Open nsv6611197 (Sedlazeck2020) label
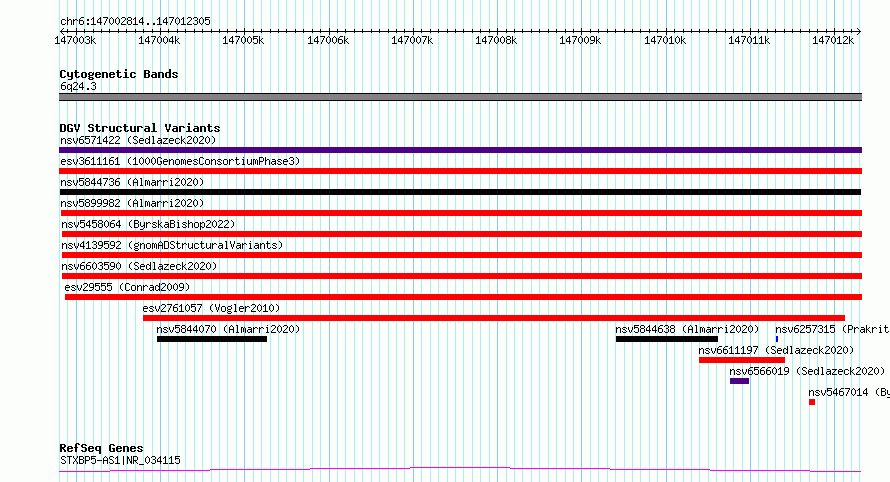890x482 pixels. pos(776,350)
